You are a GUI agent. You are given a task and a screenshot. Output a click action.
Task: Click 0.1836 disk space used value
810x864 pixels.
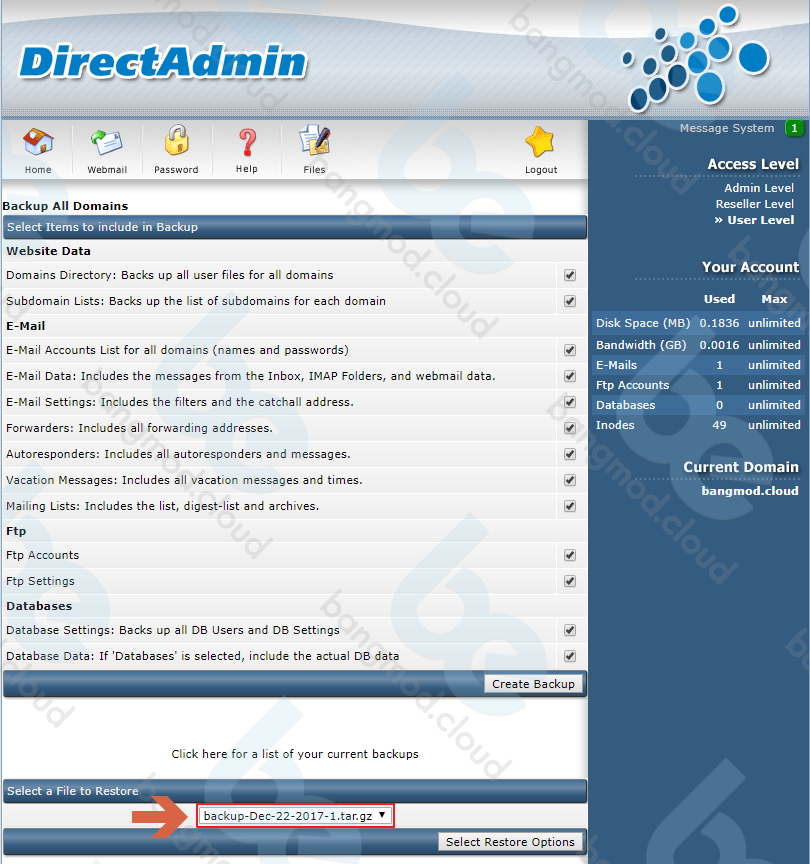[x=719, y=323]
